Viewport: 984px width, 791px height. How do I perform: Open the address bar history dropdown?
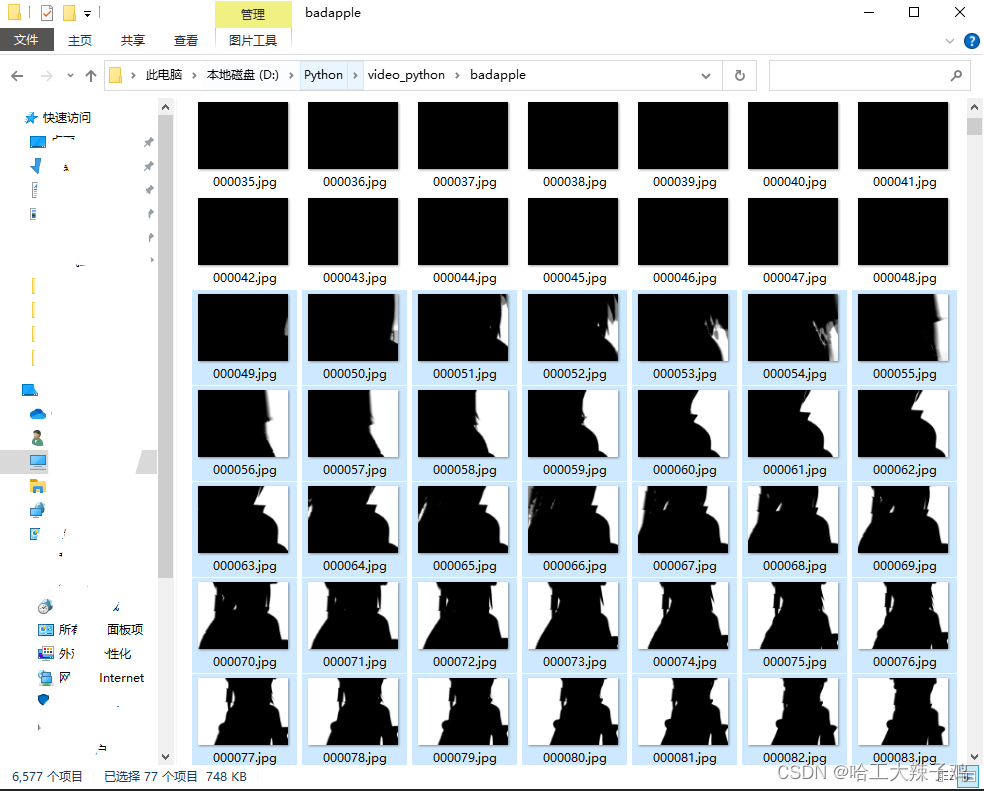(x=706, y=76)
